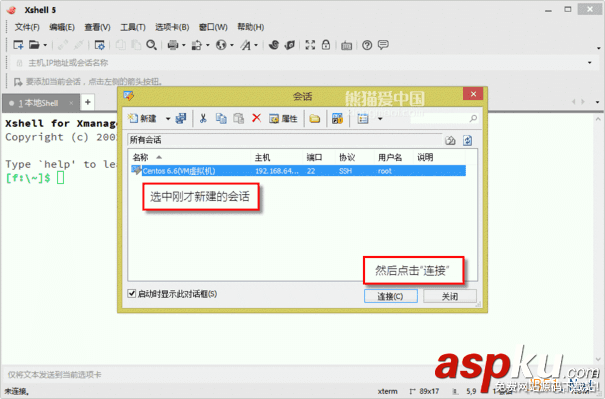Expand the Print icon dropdown arrow
Image resolution: width=605 pixels, height=399 pixels.
click(184, 46)
